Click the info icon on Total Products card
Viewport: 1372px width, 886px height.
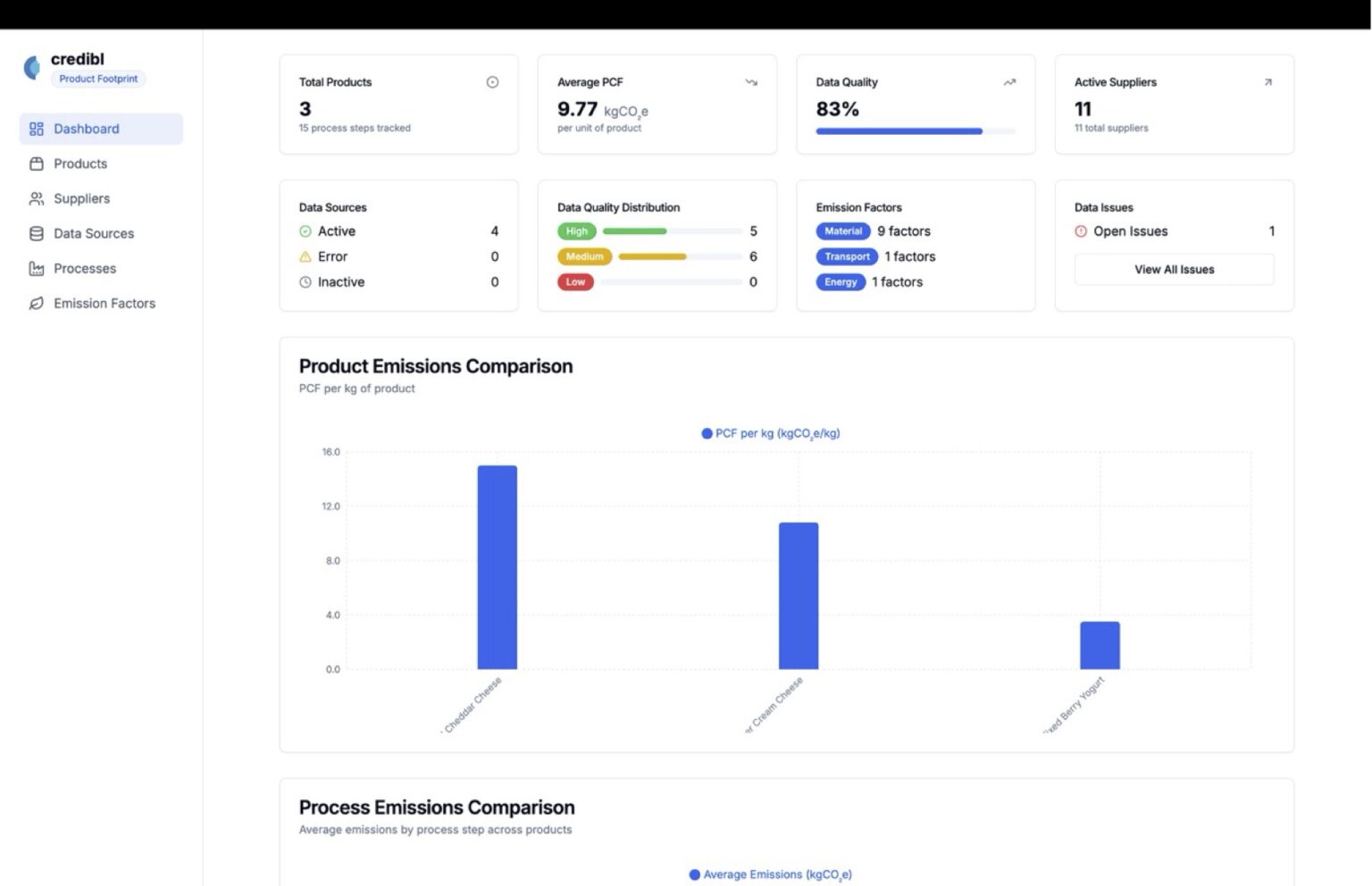point(492,81)
